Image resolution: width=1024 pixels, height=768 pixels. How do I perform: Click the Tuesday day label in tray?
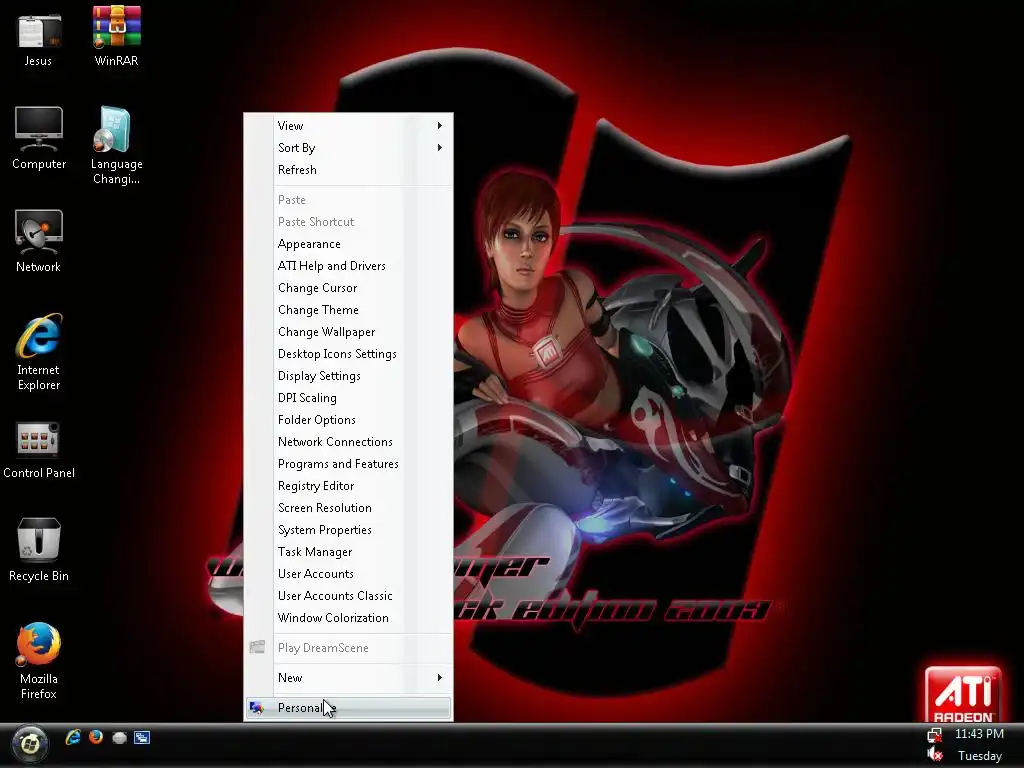(x=980, y=756)
